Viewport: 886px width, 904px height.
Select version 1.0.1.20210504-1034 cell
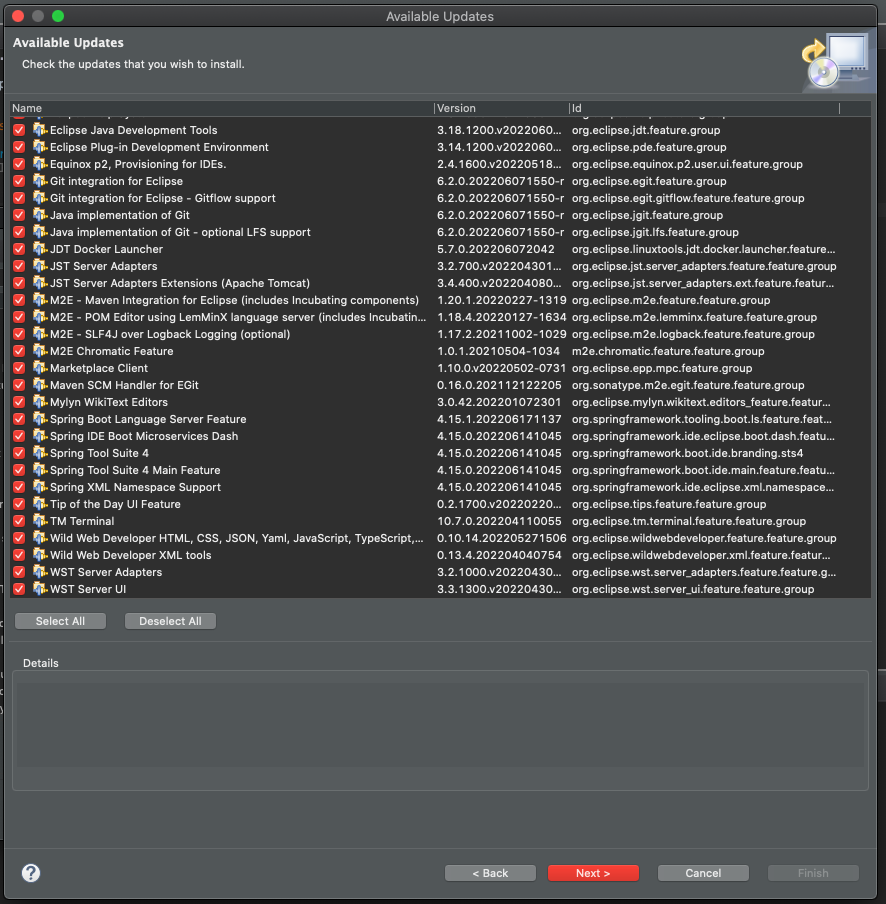click(499, 351)
